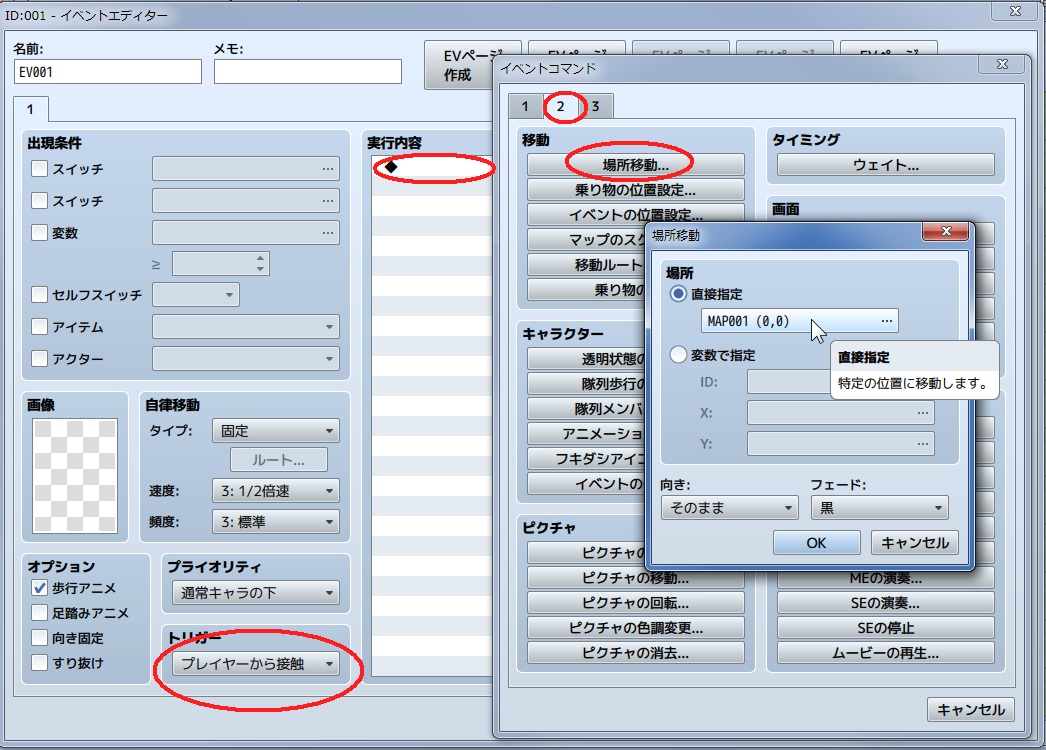The width and height of the screenshot is (1046, 750).
Task: Select the 変数で指定 radio button
Action: click(679, 355)
